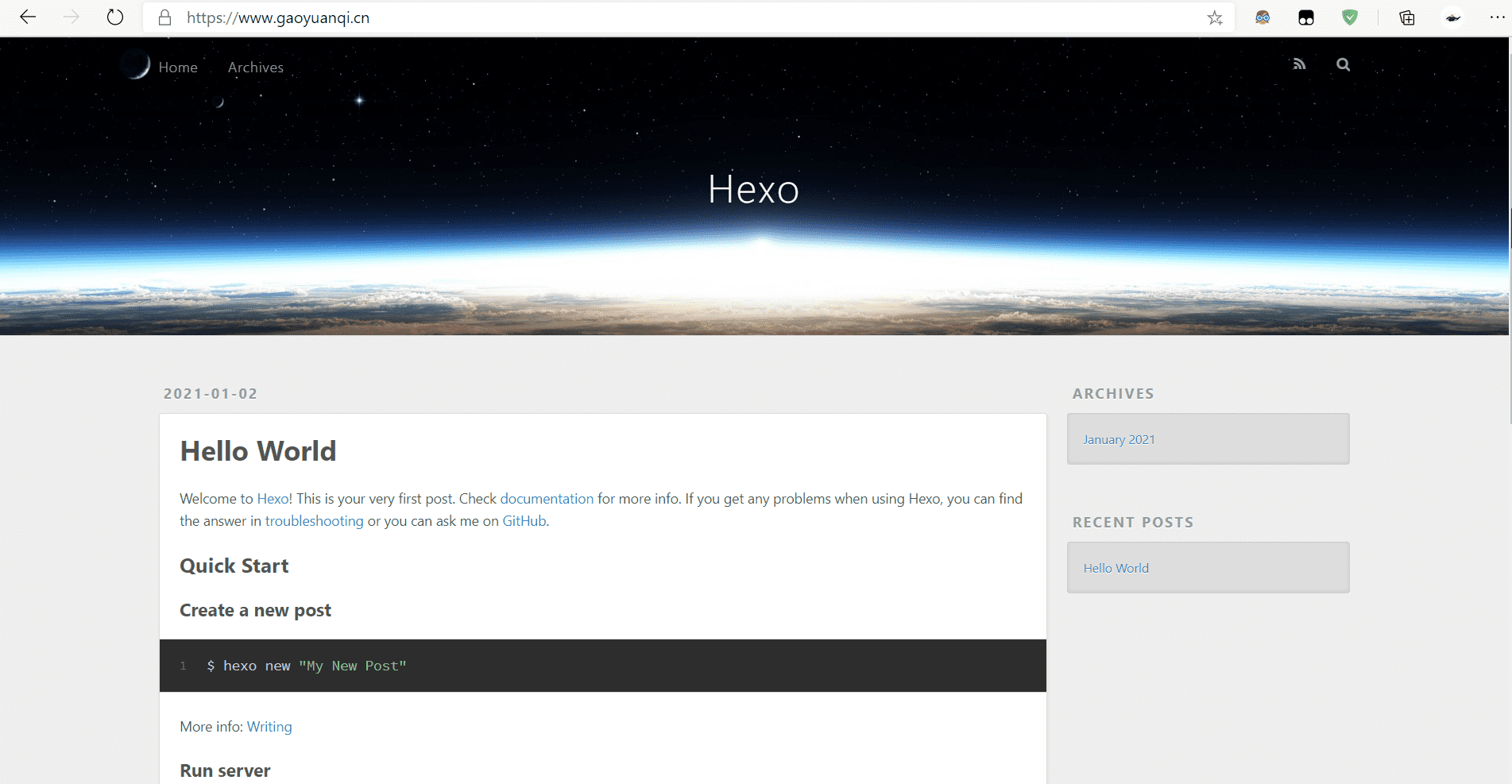Open the site search magnifier icon
Image resolution: width=1512 pixels, height=784 pixels.
click(x=1343, y=64)
